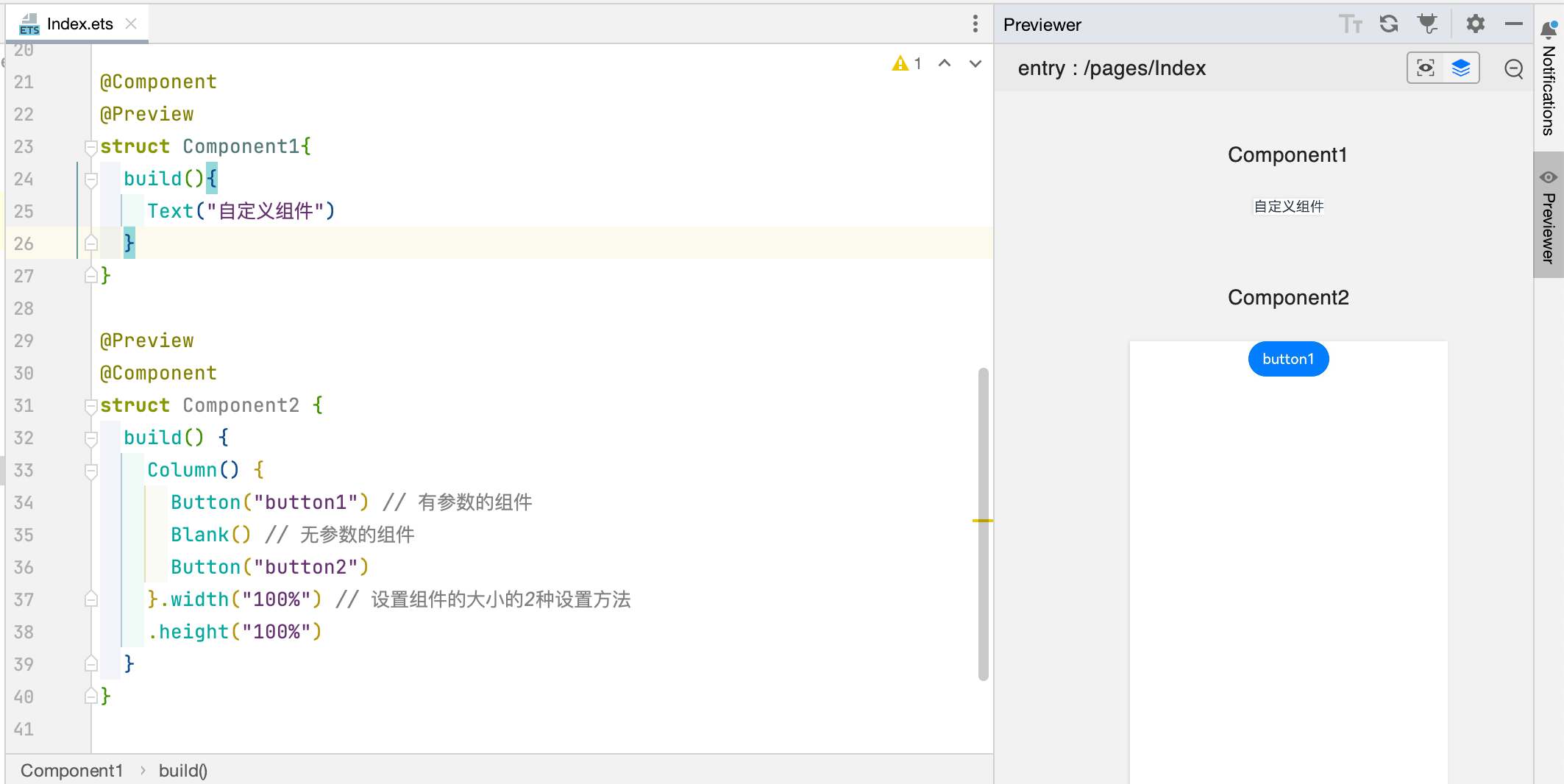Select the Index.ets file tab
Screen dimensions: 1564x784
pyautogui.click(x=79, y=24)
